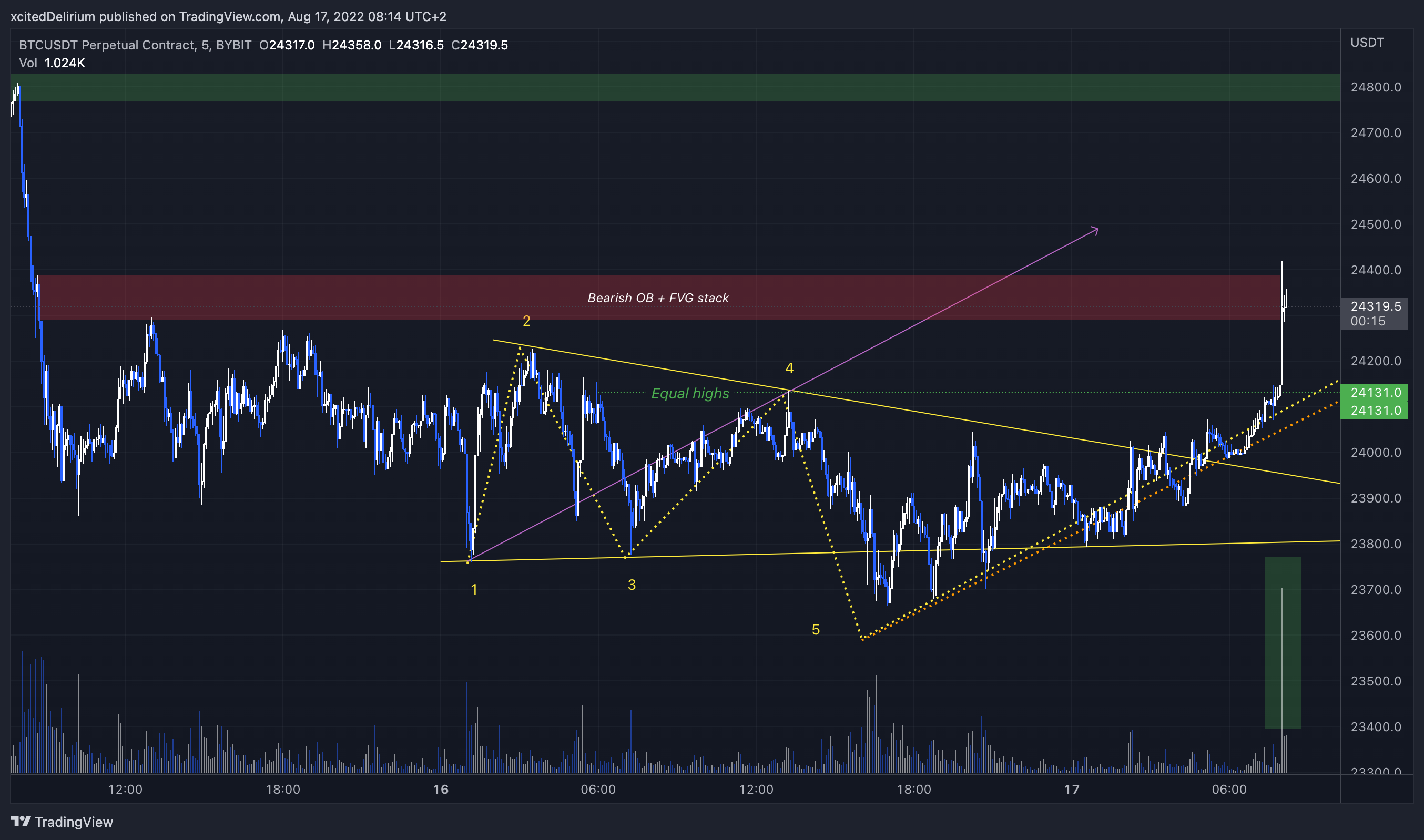Image resolution: width=1424 pixels, height=840 pixels.
Task: Click the open value O24317.0 in legend
Action: point(287,45)
